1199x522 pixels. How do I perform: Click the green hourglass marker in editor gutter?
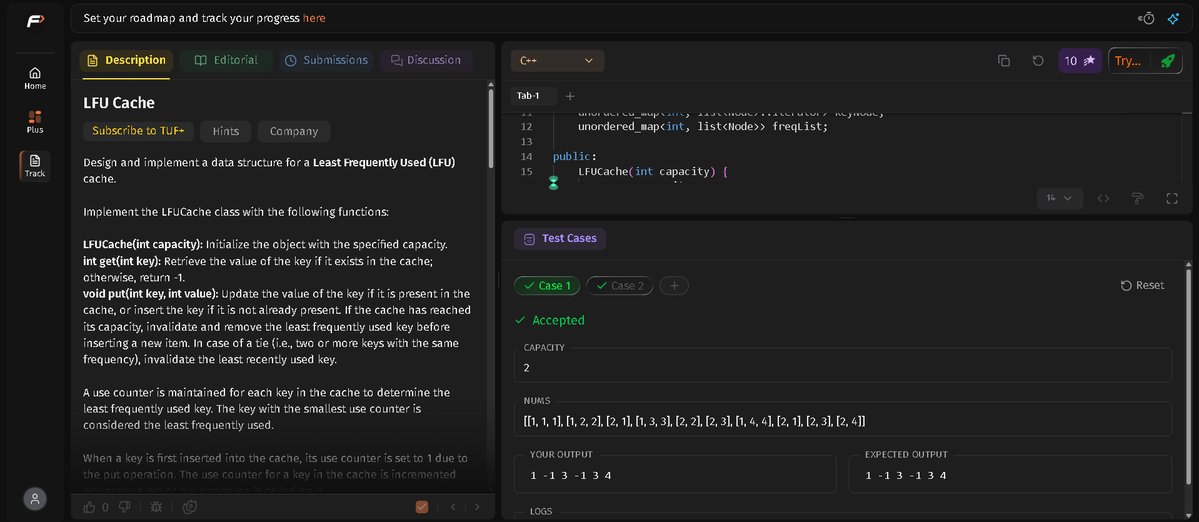pyautogui.click(x=554, y=183)
